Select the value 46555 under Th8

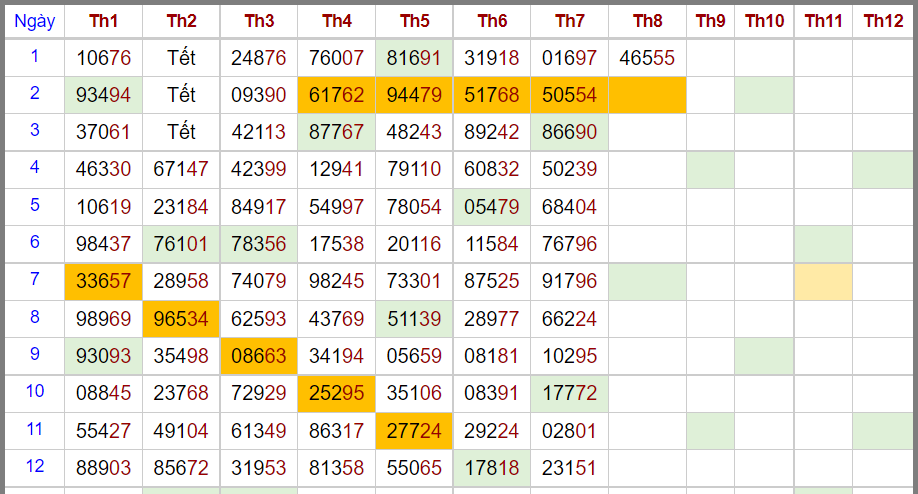[x=647, y=58]
